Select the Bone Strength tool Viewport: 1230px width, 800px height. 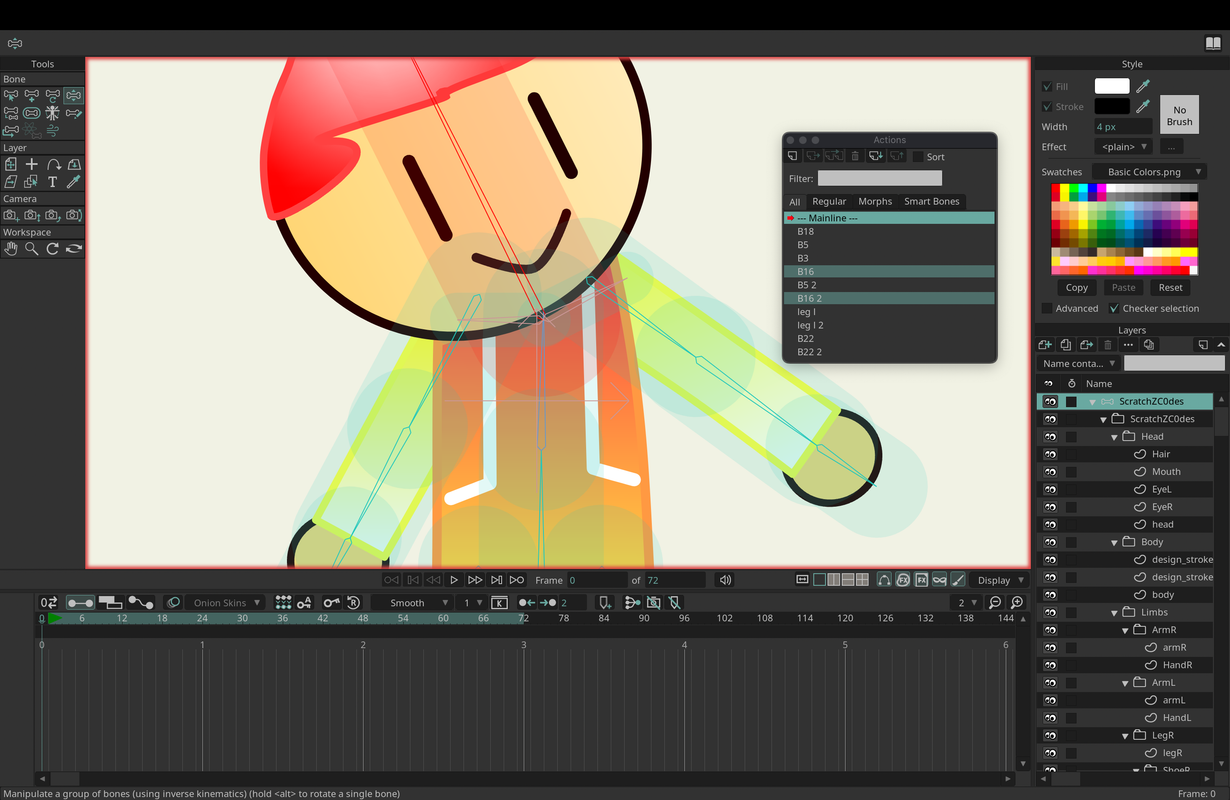click(32, 113)
